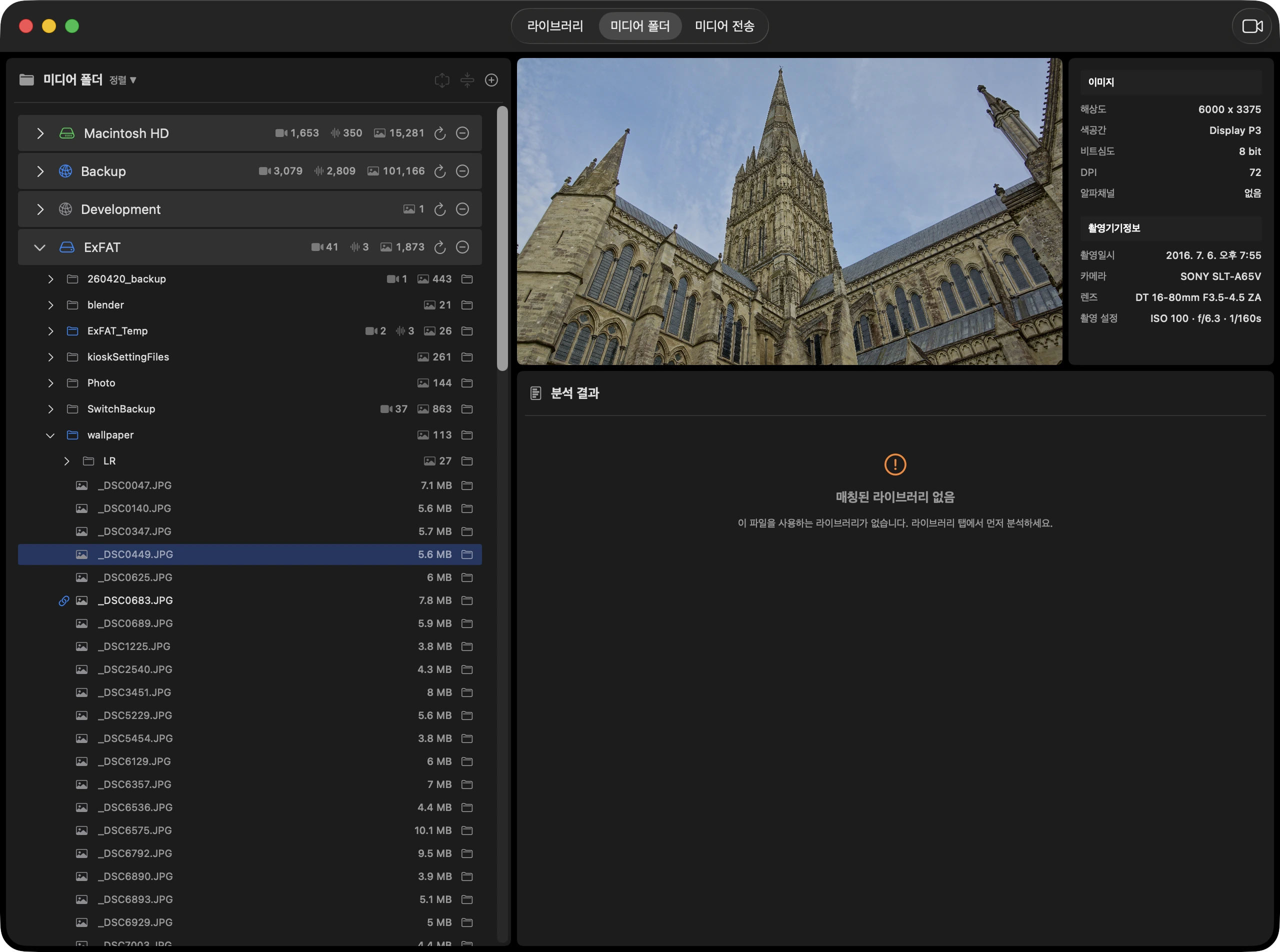This screenshot has height=952, width=1280.
Task: Collapse the ExFAT volume
Action: pyautogui.click(x=40, y=247)
